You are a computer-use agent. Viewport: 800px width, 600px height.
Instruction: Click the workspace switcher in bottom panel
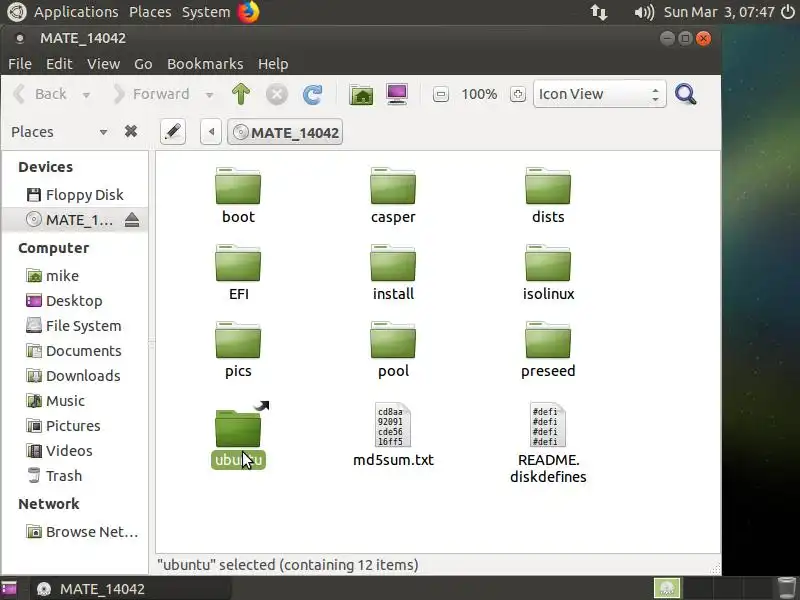[712, 588]
